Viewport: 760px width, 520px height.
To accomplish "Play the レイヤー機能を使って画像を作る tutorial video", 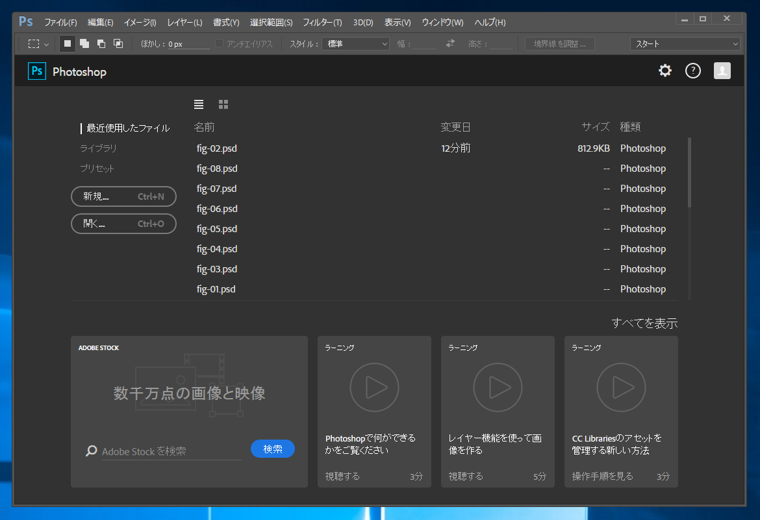I will click(x=498, y=387).
